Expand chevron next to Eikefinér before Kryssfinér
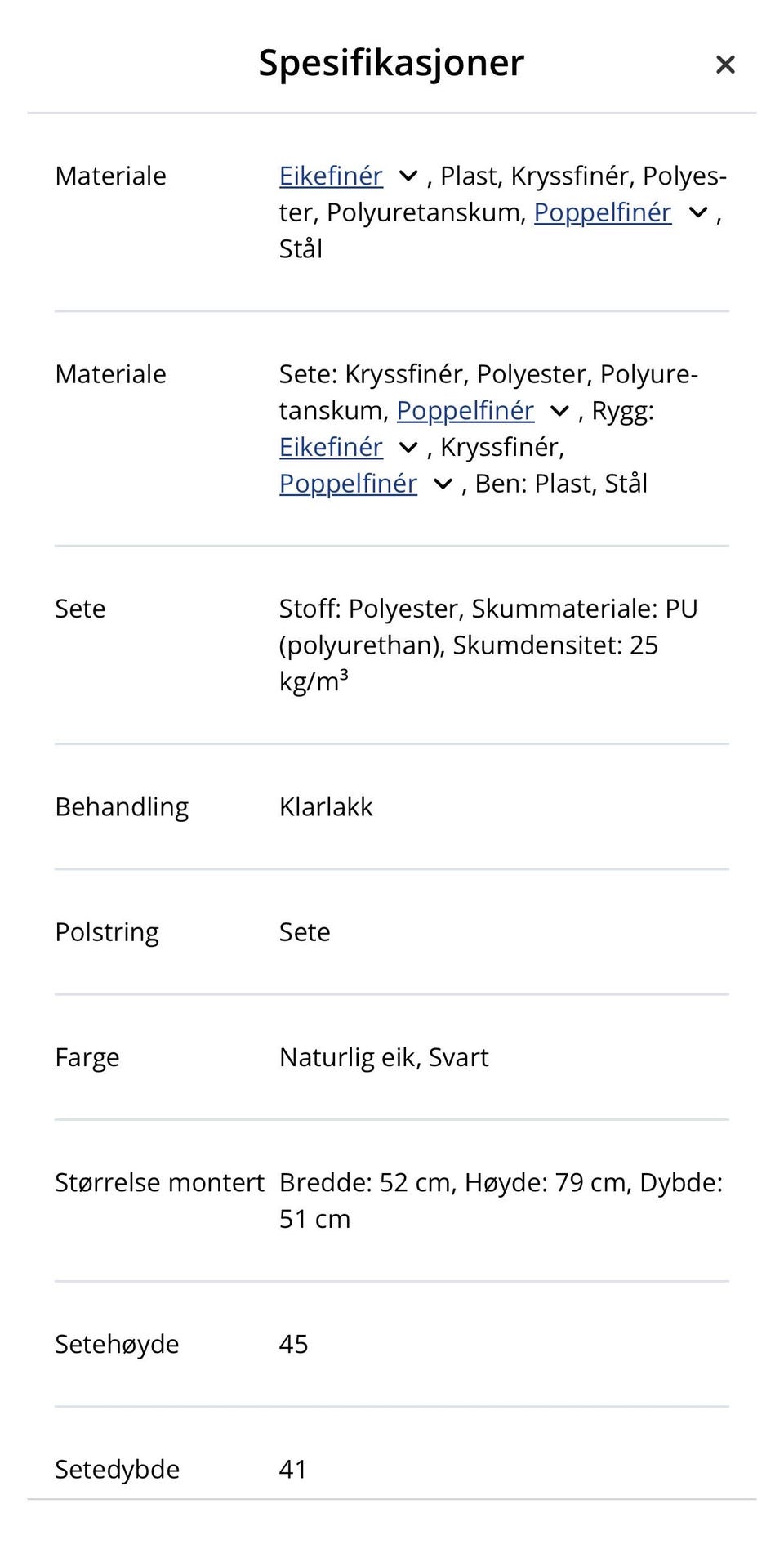This screenshot has width=784, height=1558. (408, 448)
